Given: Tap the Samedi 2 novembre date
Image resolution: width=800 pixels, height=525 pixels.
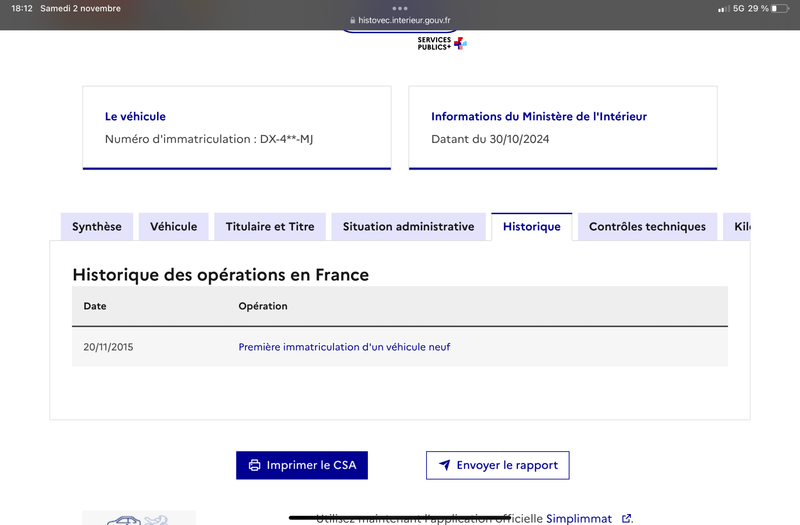Looking at the screenshot, I should pyautogui.click(x=81, y=9).
